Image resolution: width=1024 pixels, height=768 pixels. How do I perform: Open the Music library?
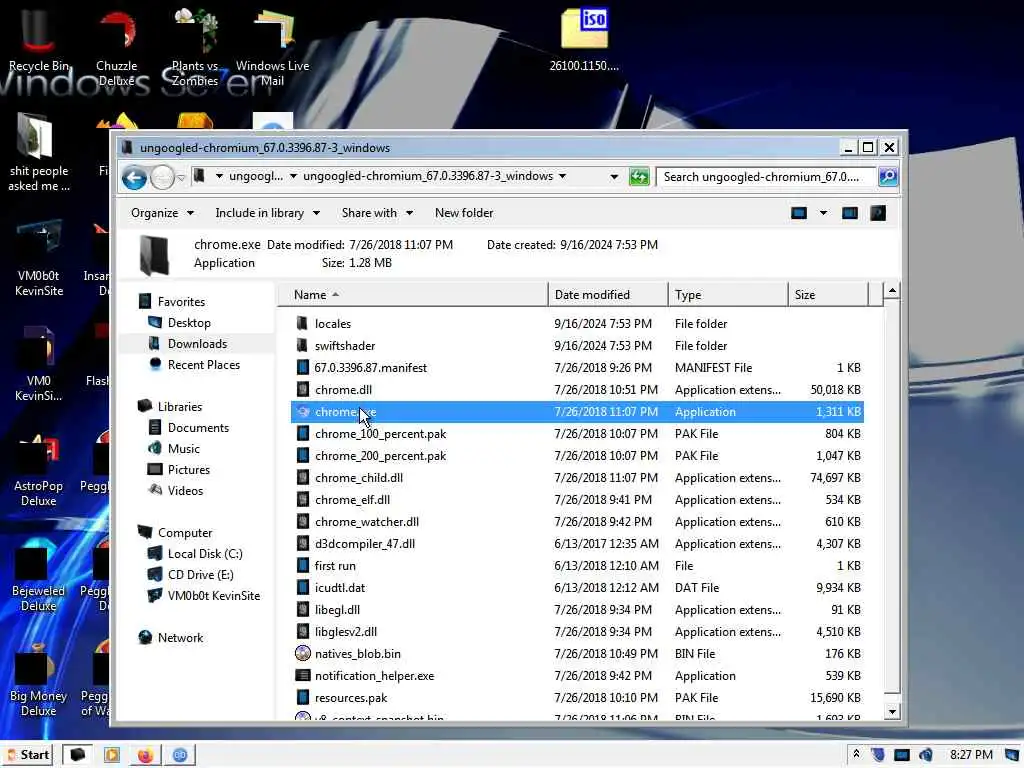pyautogui.click(x=184, y=449)
